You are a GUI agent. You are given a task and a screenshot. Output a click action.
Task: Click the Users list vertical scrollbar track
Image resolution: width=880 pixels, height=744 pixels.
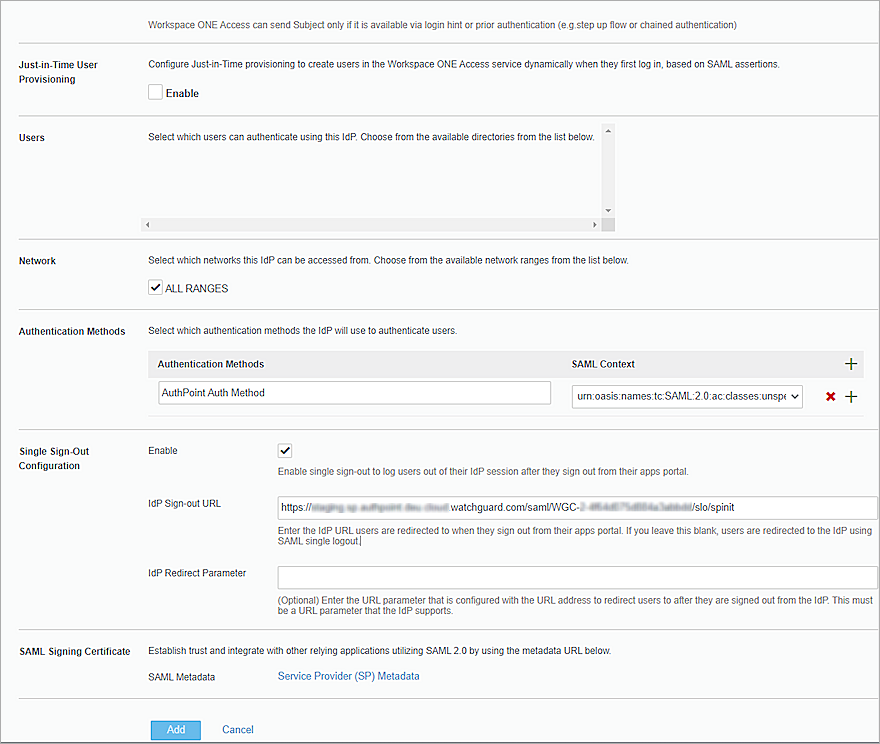point(608,170)
